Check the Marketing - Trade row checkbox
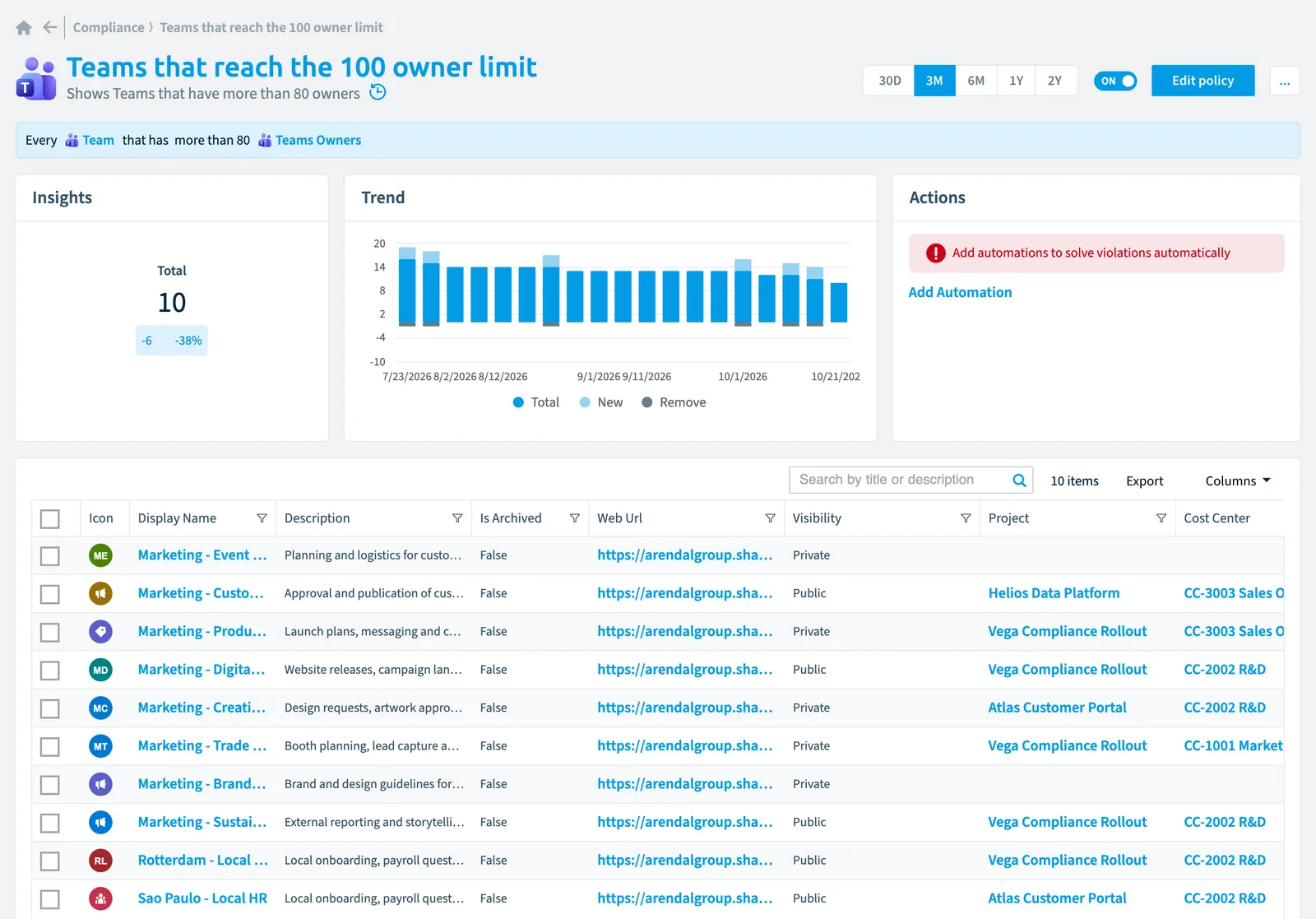The height and width of the screenshot is (919, 1316). 50,747
